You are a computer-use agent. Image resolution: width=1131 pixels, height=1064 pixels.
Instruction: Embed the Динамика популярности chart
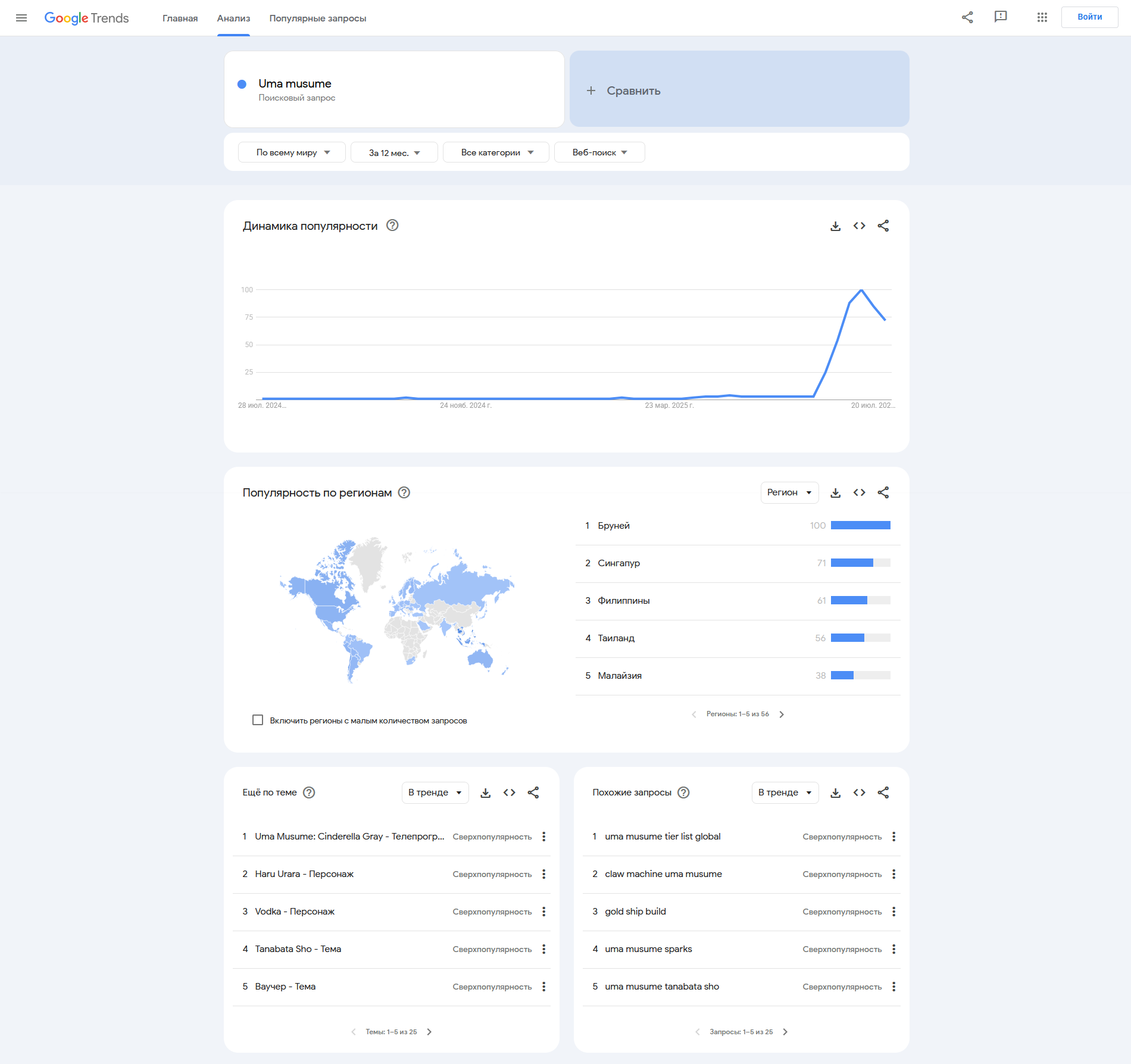pos(860,226)
